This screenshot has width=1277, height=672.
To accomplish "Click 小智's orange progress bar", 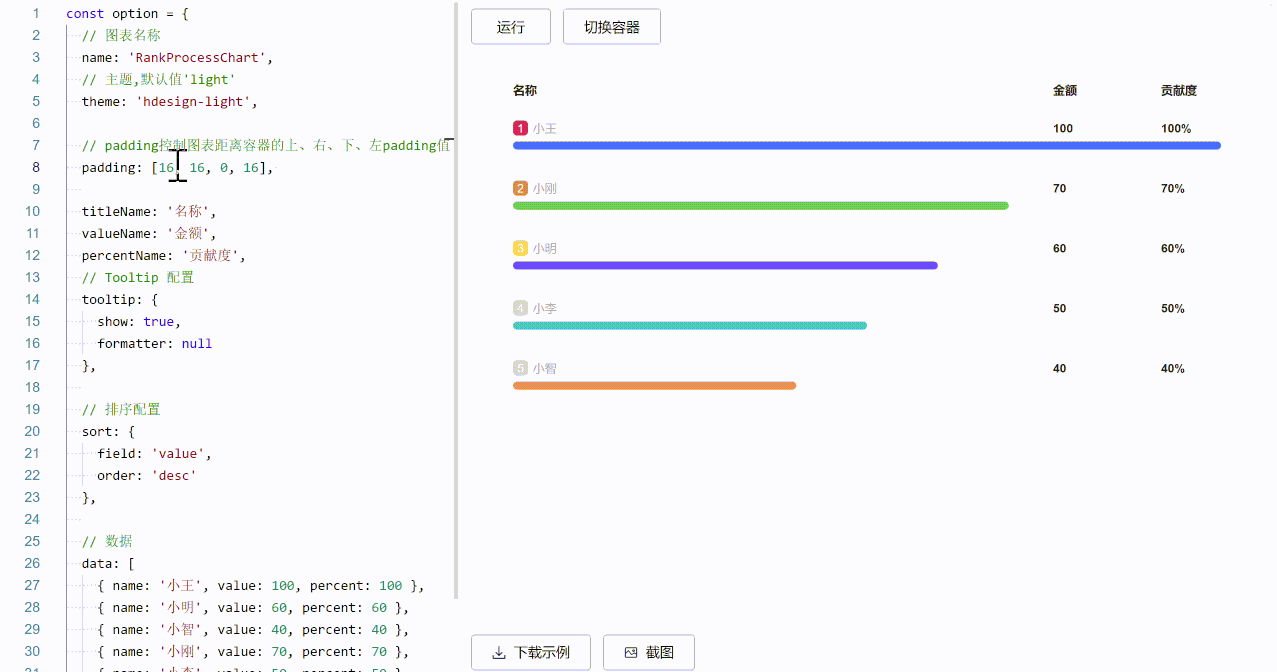I will pos(654,385).
